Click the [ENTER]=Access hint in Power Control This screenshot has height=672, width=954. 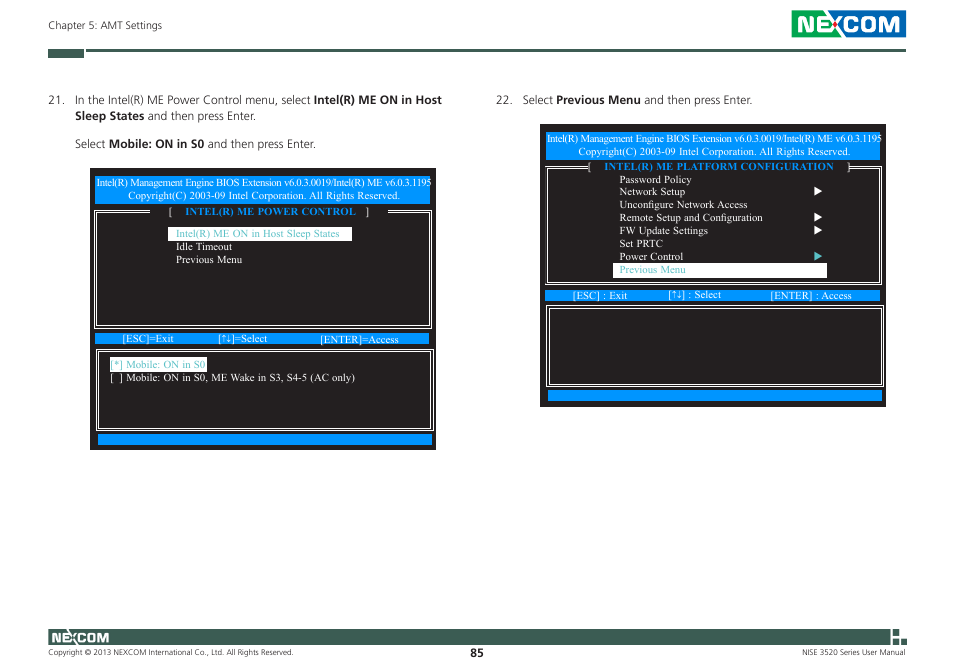click(360, 339)
